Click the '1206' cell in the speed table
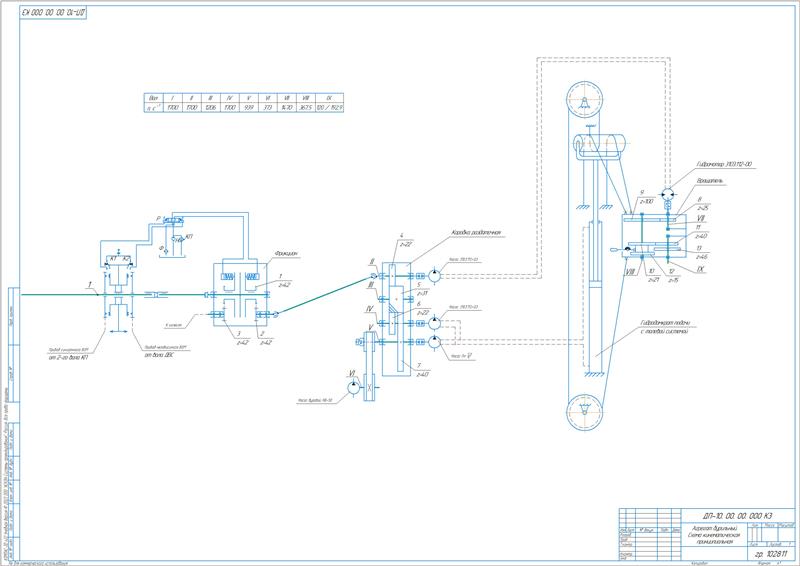The width and height of the screenshot is (800, 566). 210,108
